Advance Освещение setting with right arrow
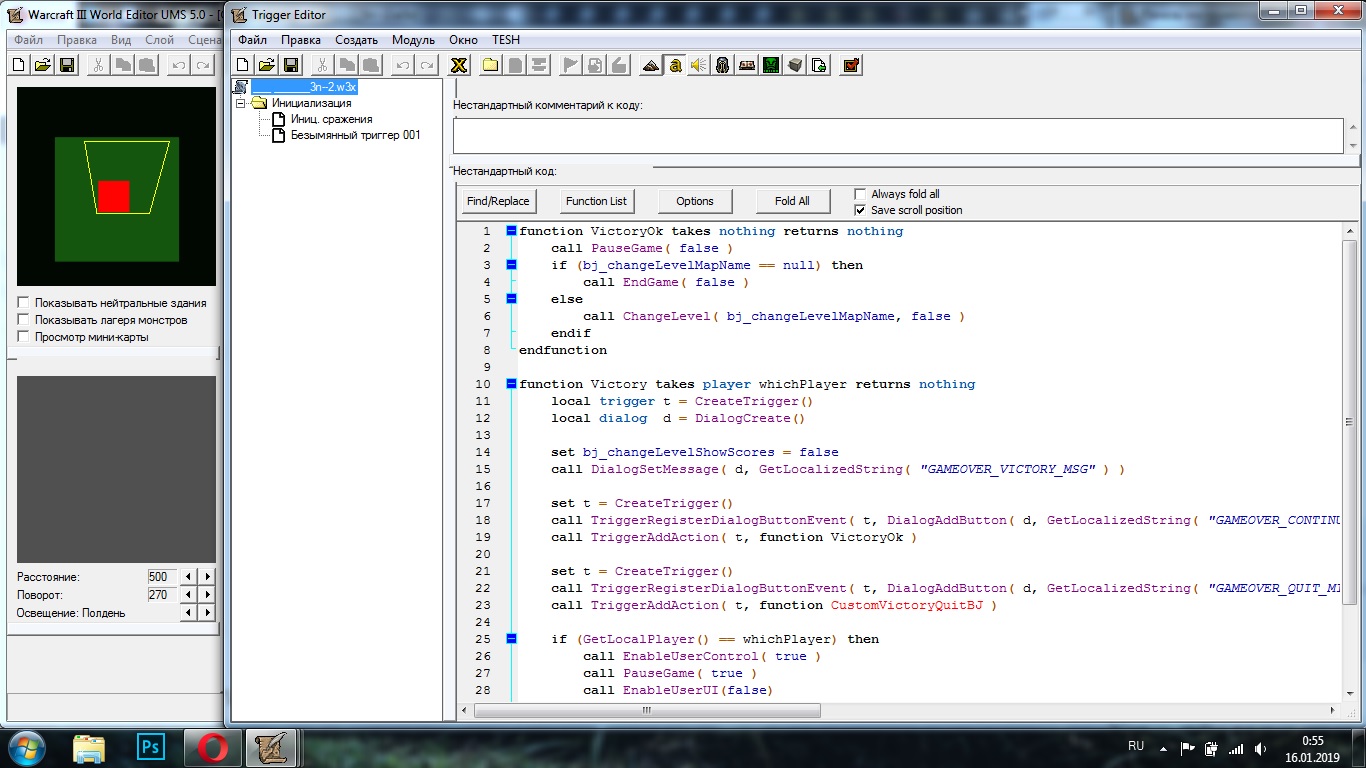Screen dimensions: 1366x768 [x=207, y=612]
